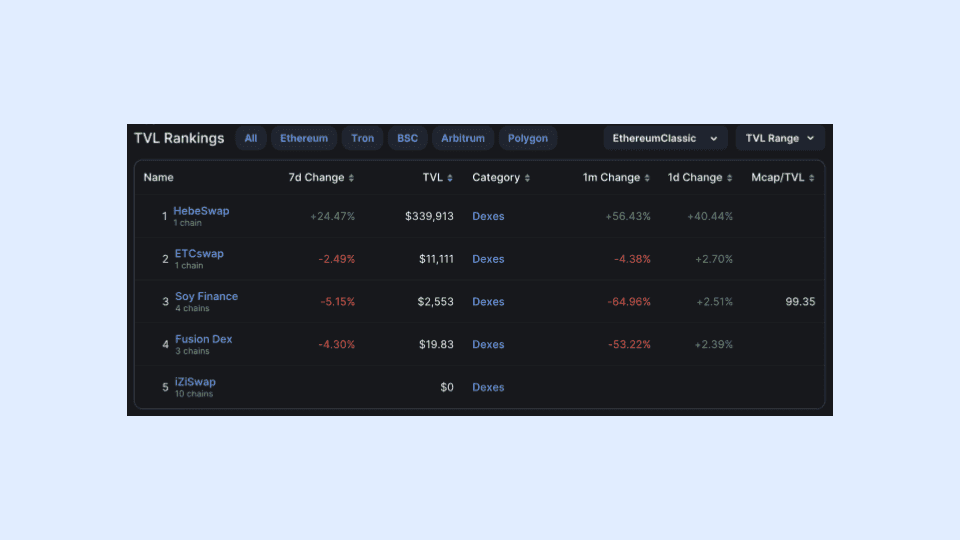Viewport: 960px width, 540px height.
Task: Open the Fusion Dex protocol link
Action: pos(203,339)
